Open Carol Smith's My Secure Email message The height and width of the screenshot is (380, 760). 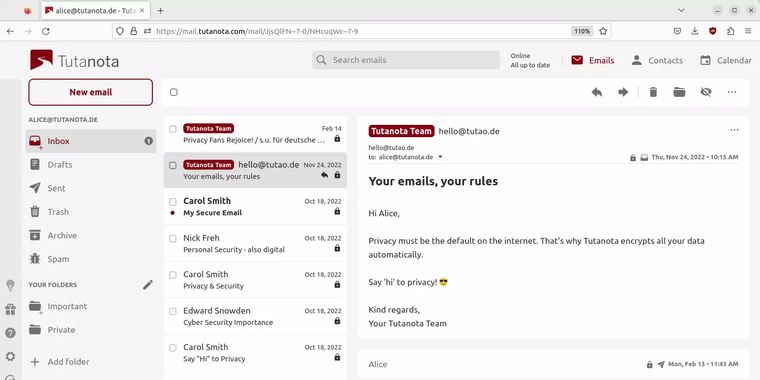(255, 206)
